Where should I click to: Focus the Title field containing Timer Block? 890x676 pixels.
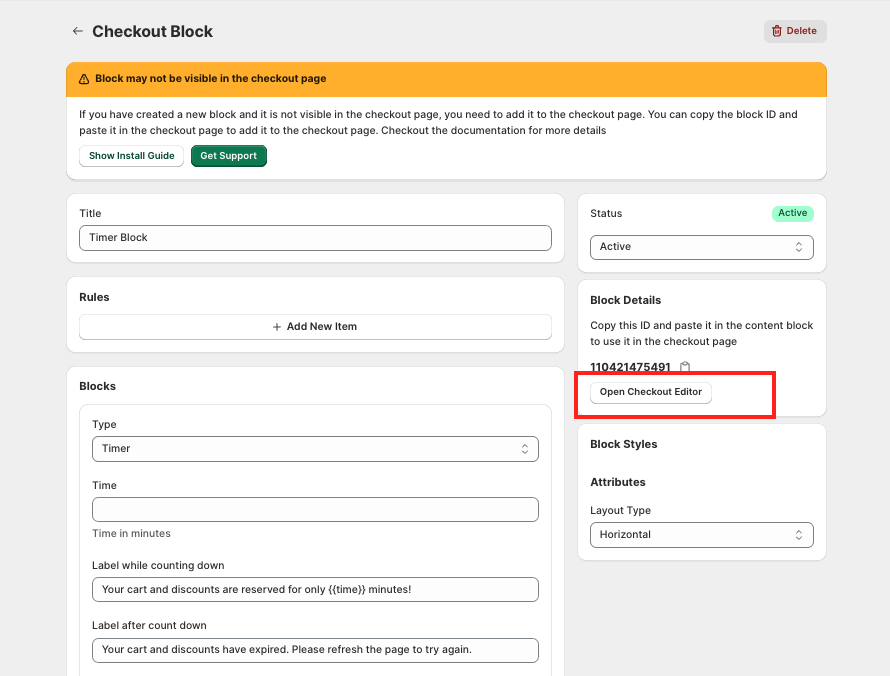315,238
